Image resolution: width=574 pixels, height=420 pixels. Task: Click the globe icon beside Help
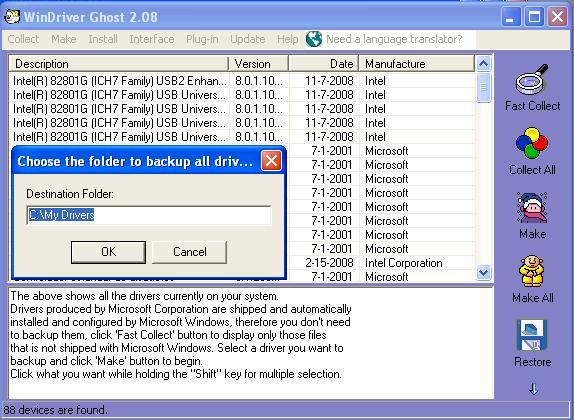(314, 39)
